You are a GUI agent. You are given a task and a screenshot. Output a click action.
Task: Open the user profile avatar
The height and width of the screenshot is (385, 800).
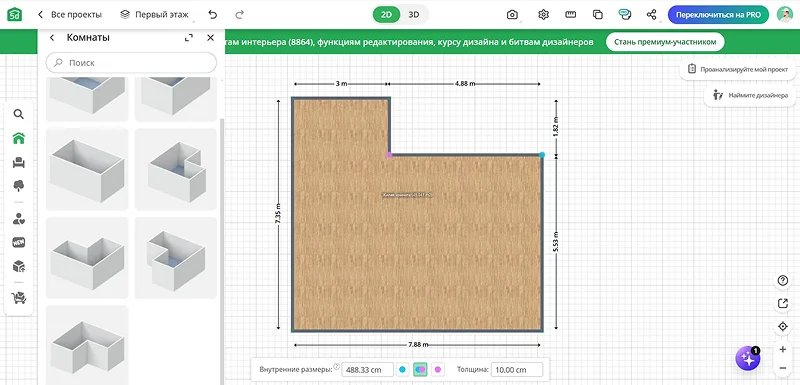pos(785,15)
